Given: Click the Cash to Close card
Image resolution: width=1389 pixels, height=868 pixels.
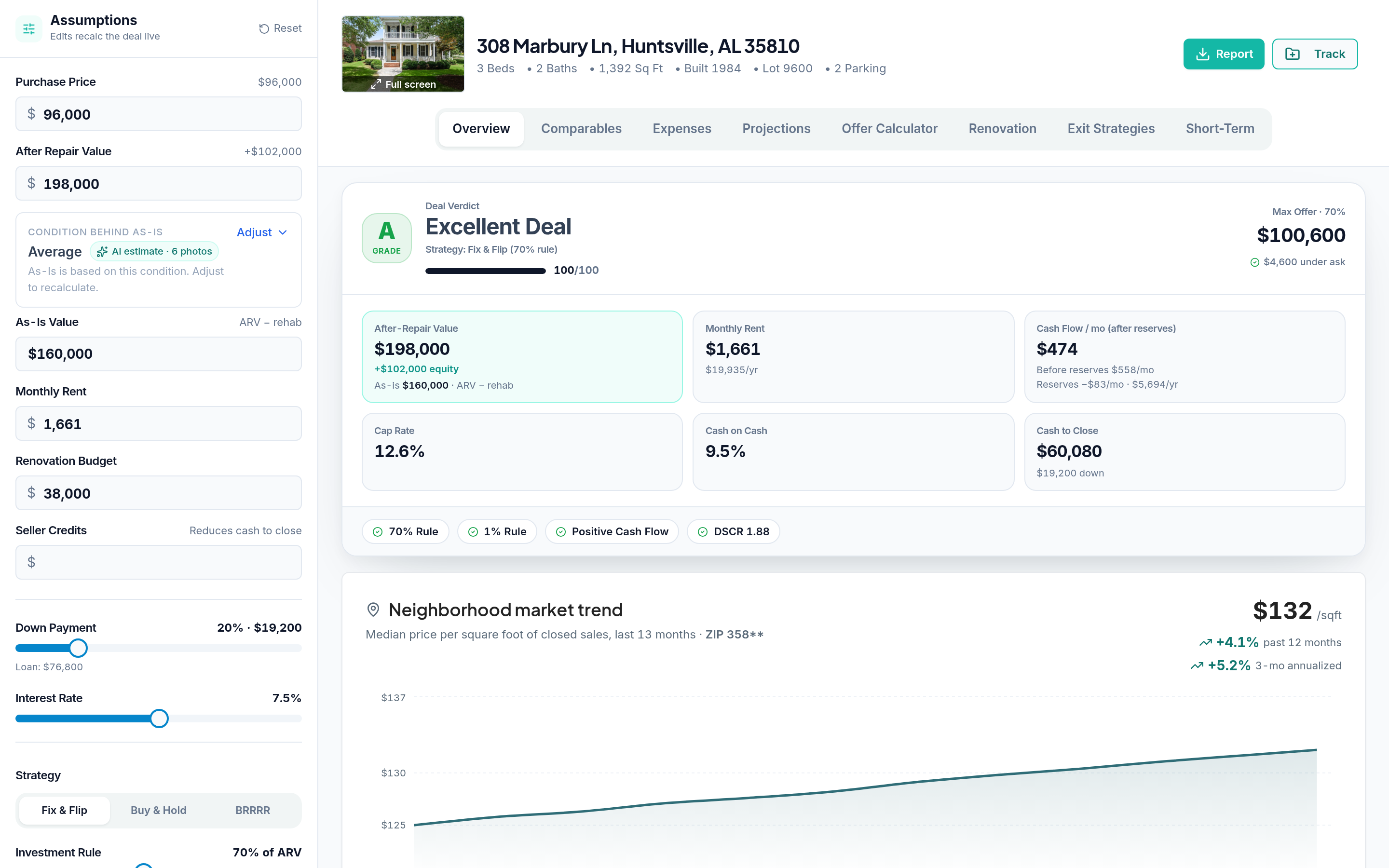Looking at the screenshot, I should point(1184,452).
